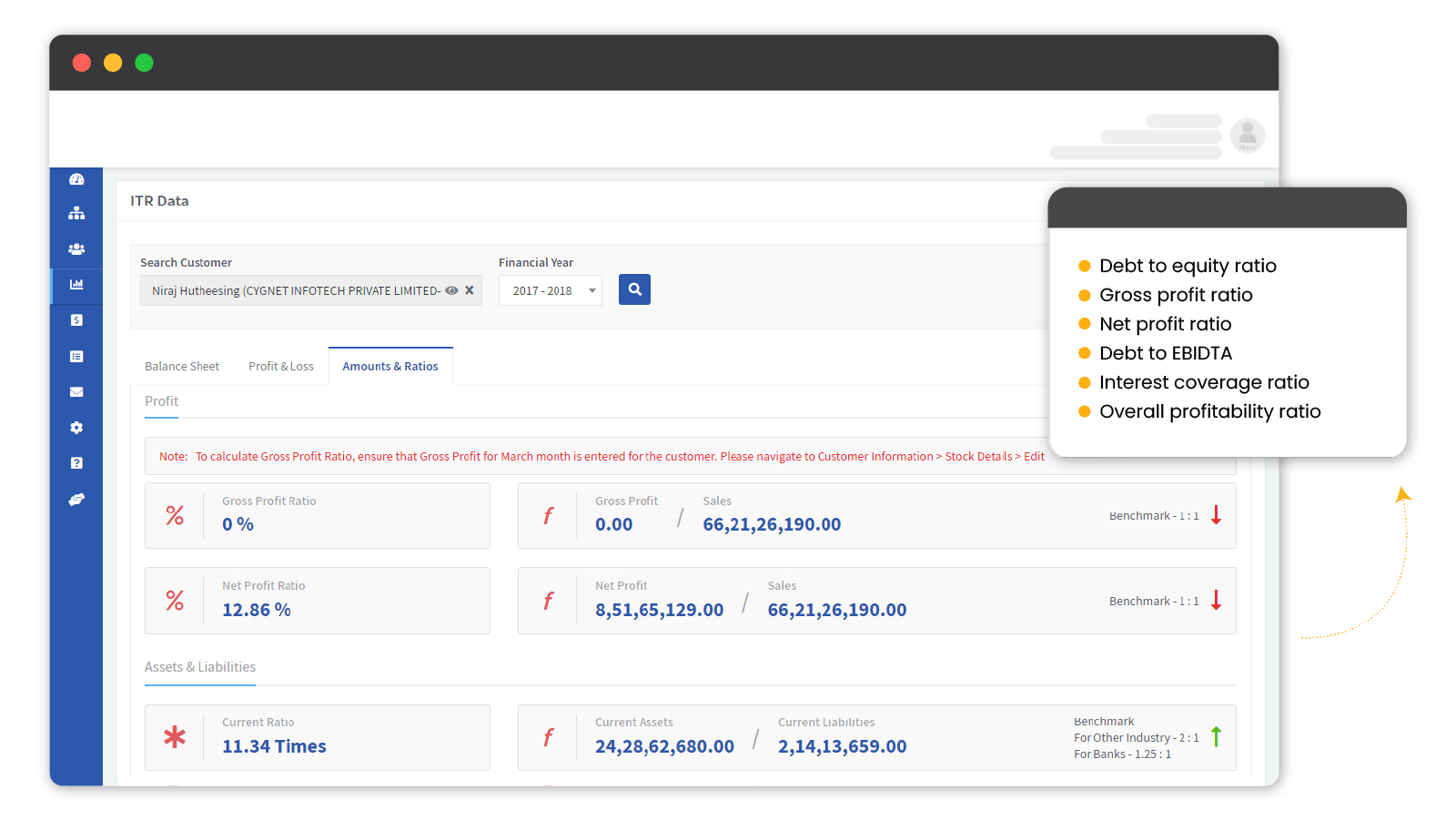Switch to the Profit & Loss tab
The width and height of the screenshot is (1456, 820).
[281, 366]
